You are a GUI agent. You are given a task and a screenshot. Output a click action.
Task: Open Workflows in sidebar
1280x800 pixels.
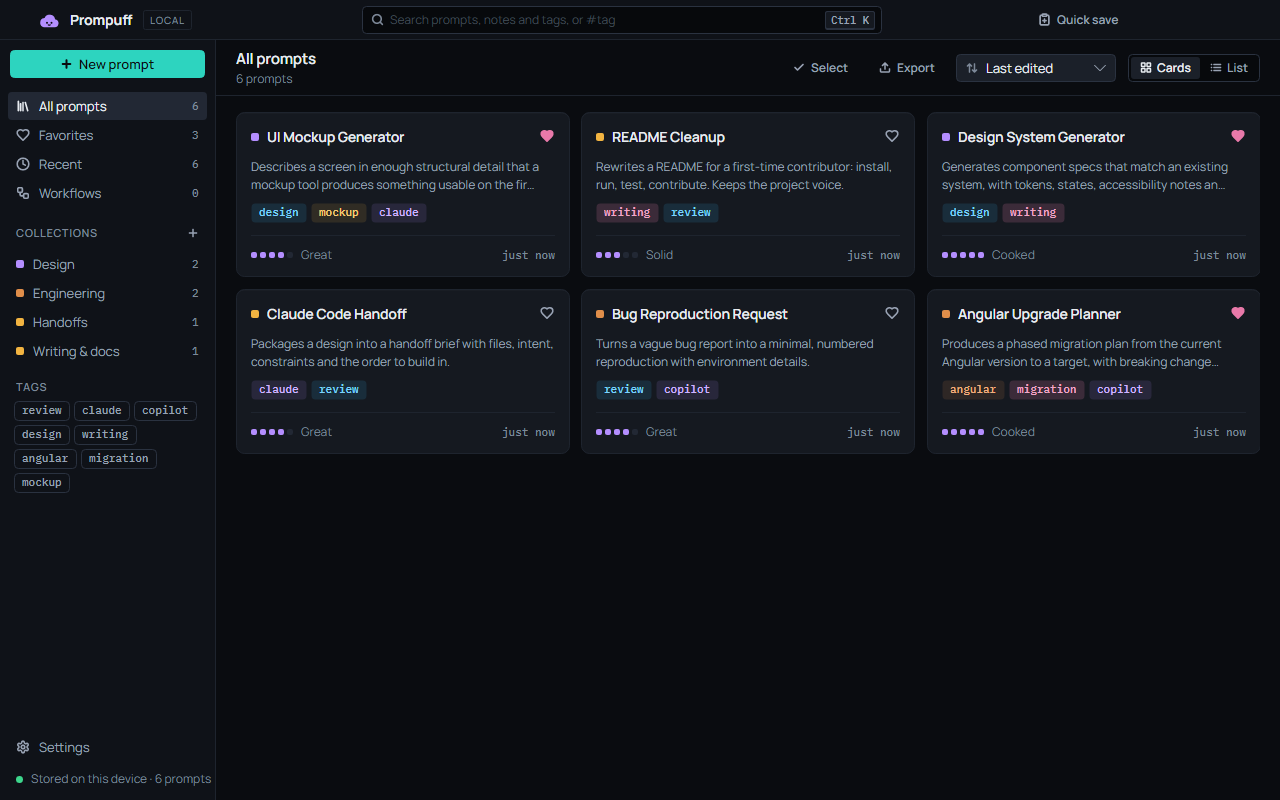point(107,193)
